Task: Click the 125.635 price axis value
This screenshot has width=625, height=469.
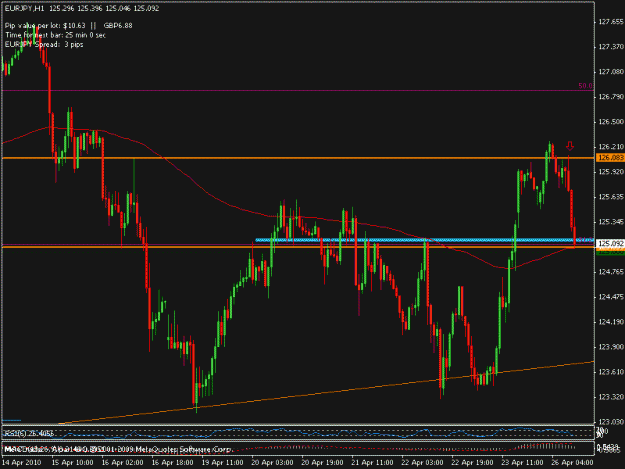Action: [611, 197]
